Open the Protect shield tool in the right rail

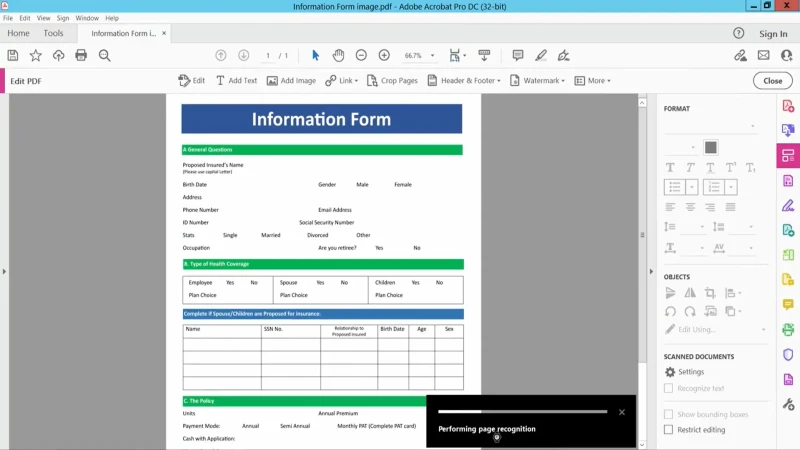coord(788,355)
